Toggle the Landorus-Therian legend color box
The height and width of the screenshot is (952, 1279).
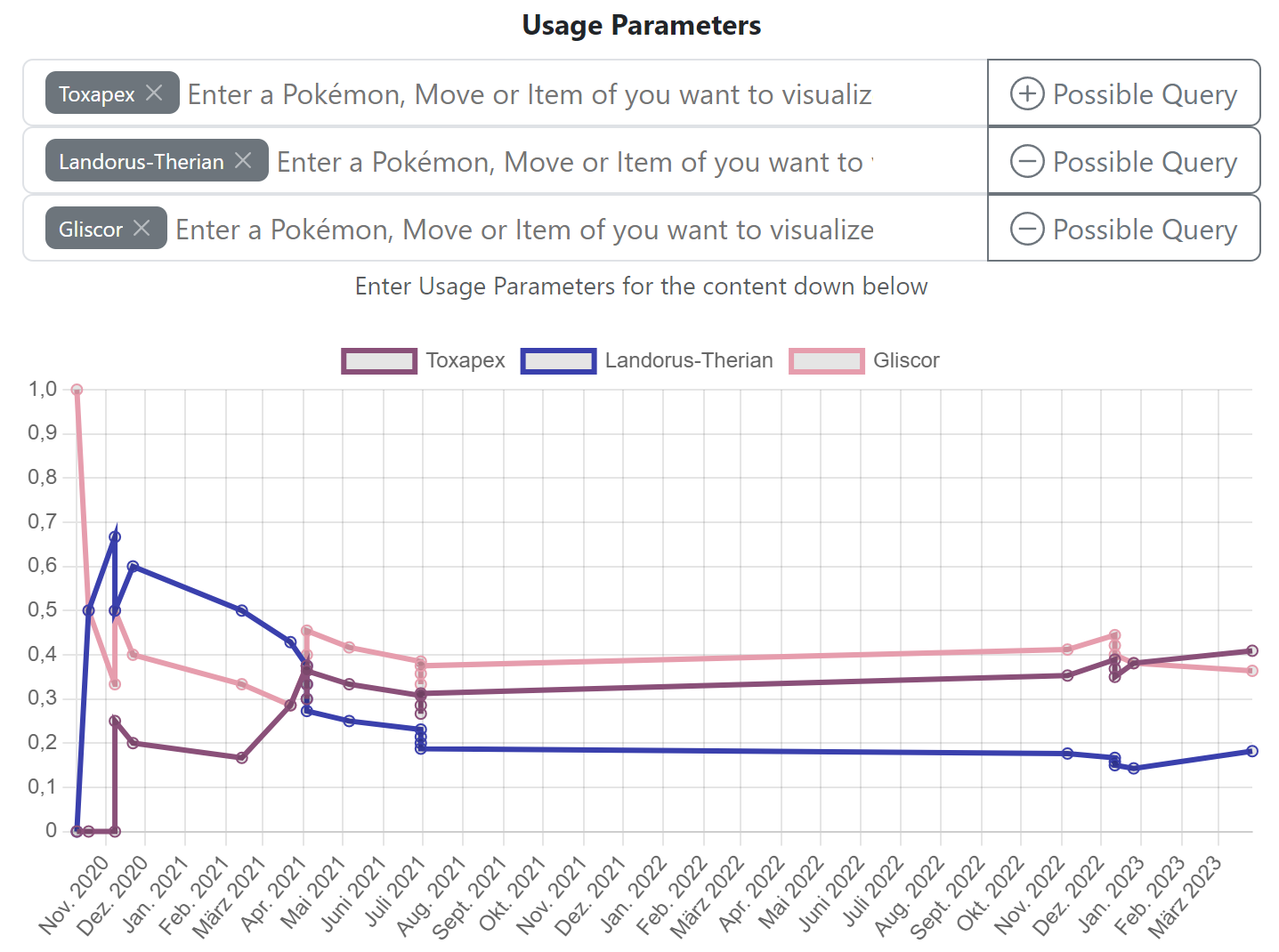tap(558, 360)
